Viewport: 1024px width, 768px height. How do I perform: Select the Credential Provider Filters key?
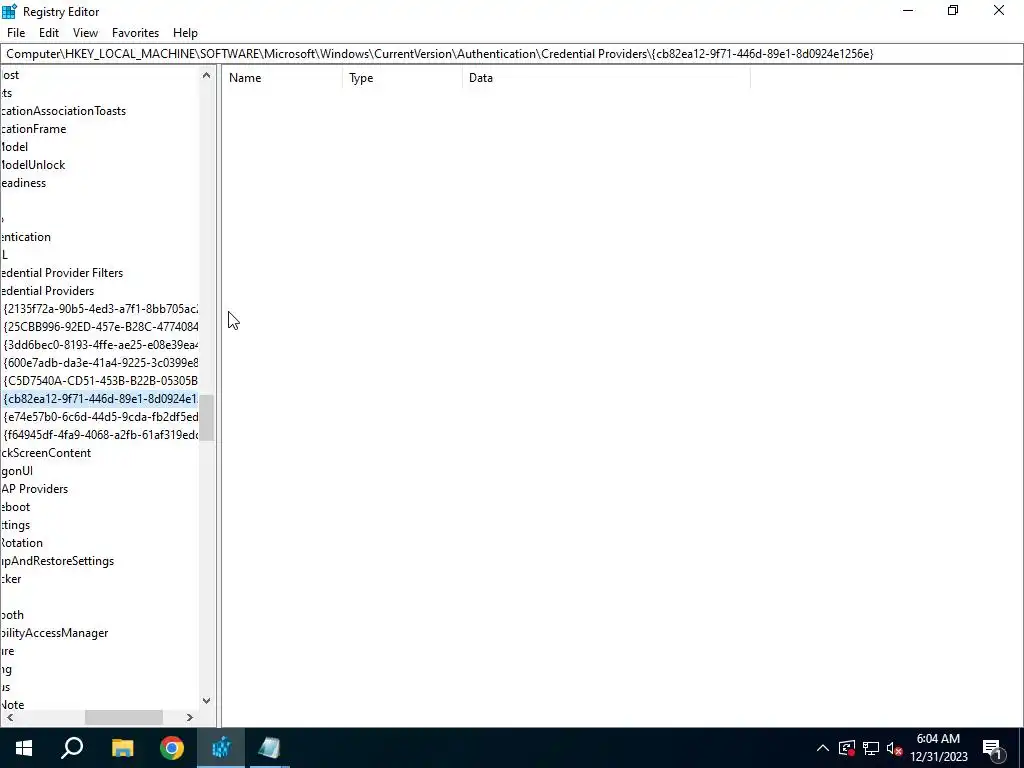[61, 273]
